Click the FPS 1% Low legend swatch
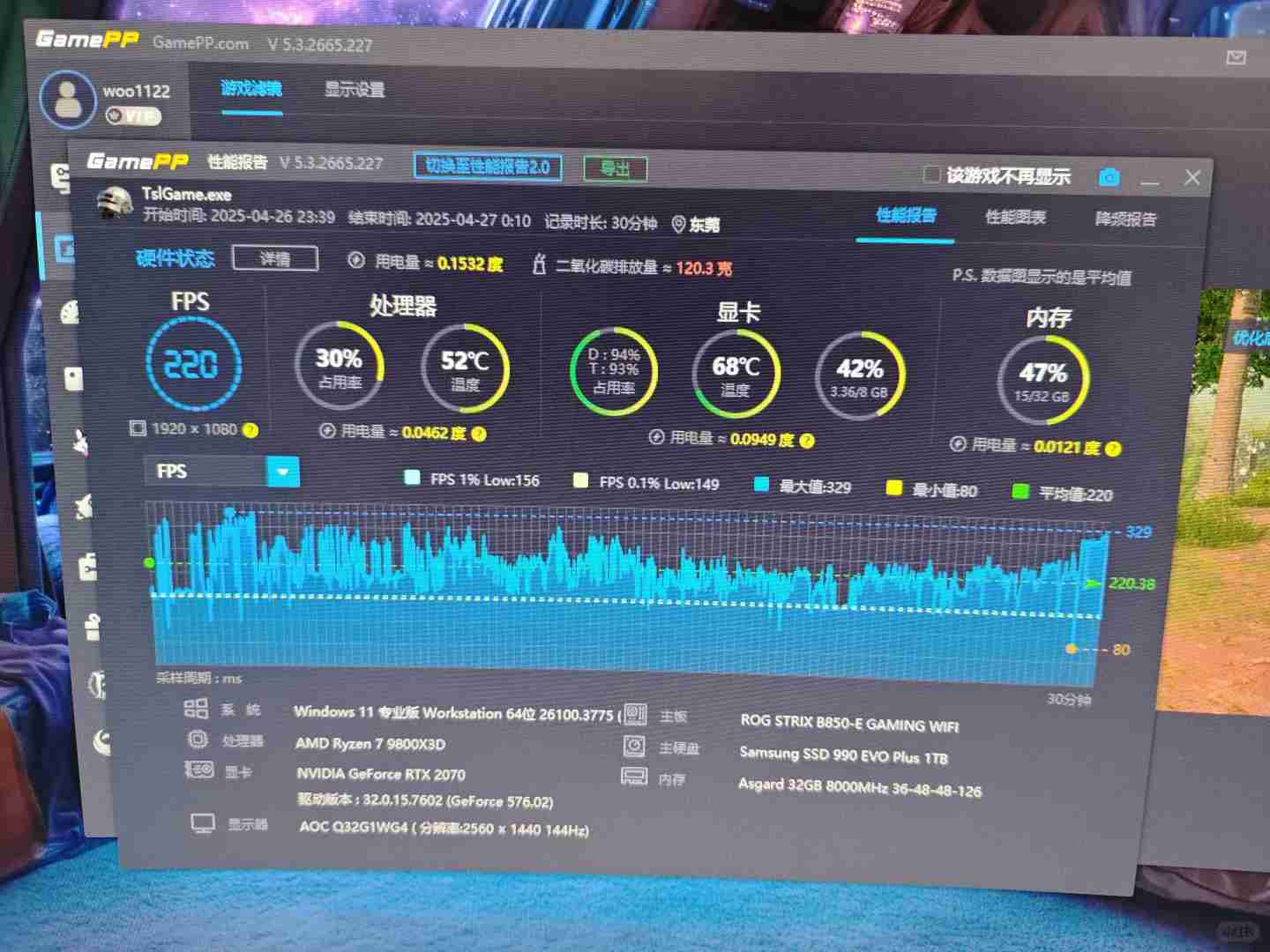Viewport: 1270px width, 952px height. click(x=412, y=478)
